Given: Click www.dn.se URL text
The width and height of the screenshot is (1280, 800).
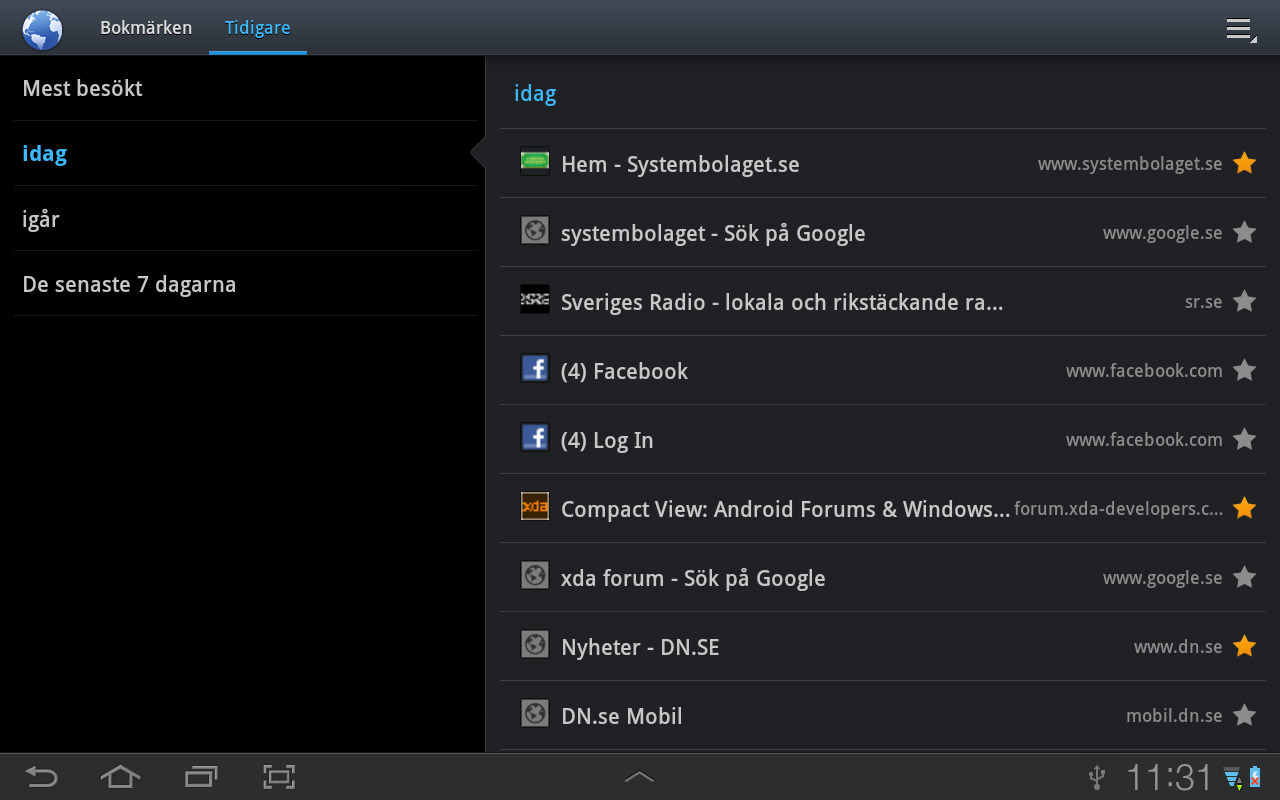Looking at the screenshot, I should click(1178, 647).
